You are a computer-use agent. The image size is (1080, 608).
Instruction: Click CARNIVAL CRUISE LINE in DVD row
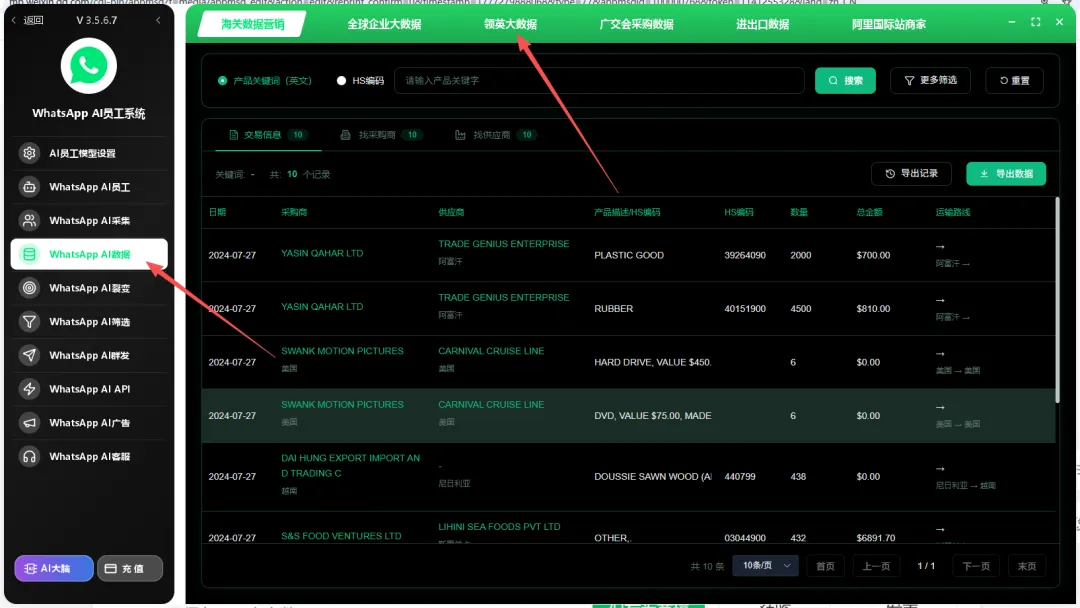490,405
